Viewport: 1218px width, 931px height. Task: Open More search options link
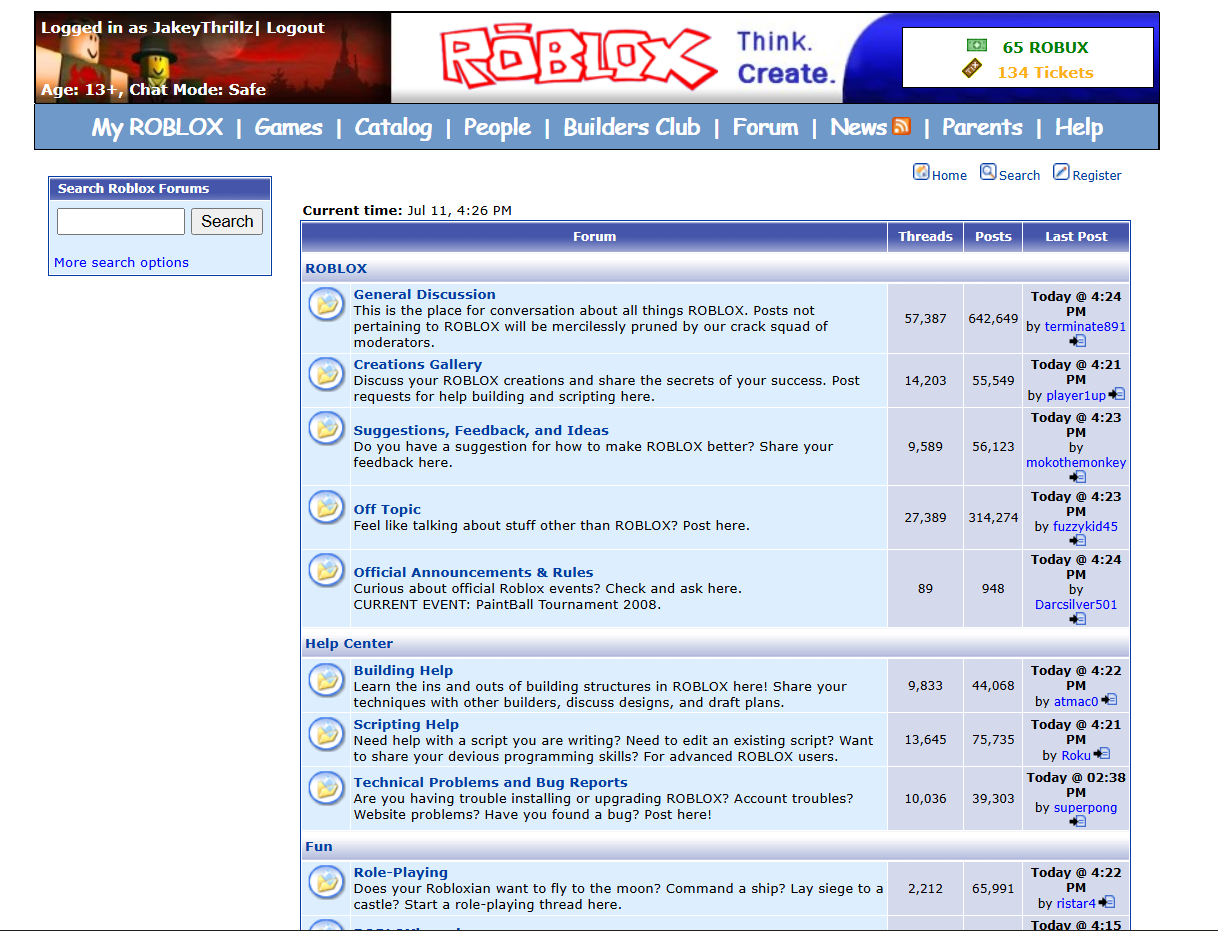[x=121, y=263]
